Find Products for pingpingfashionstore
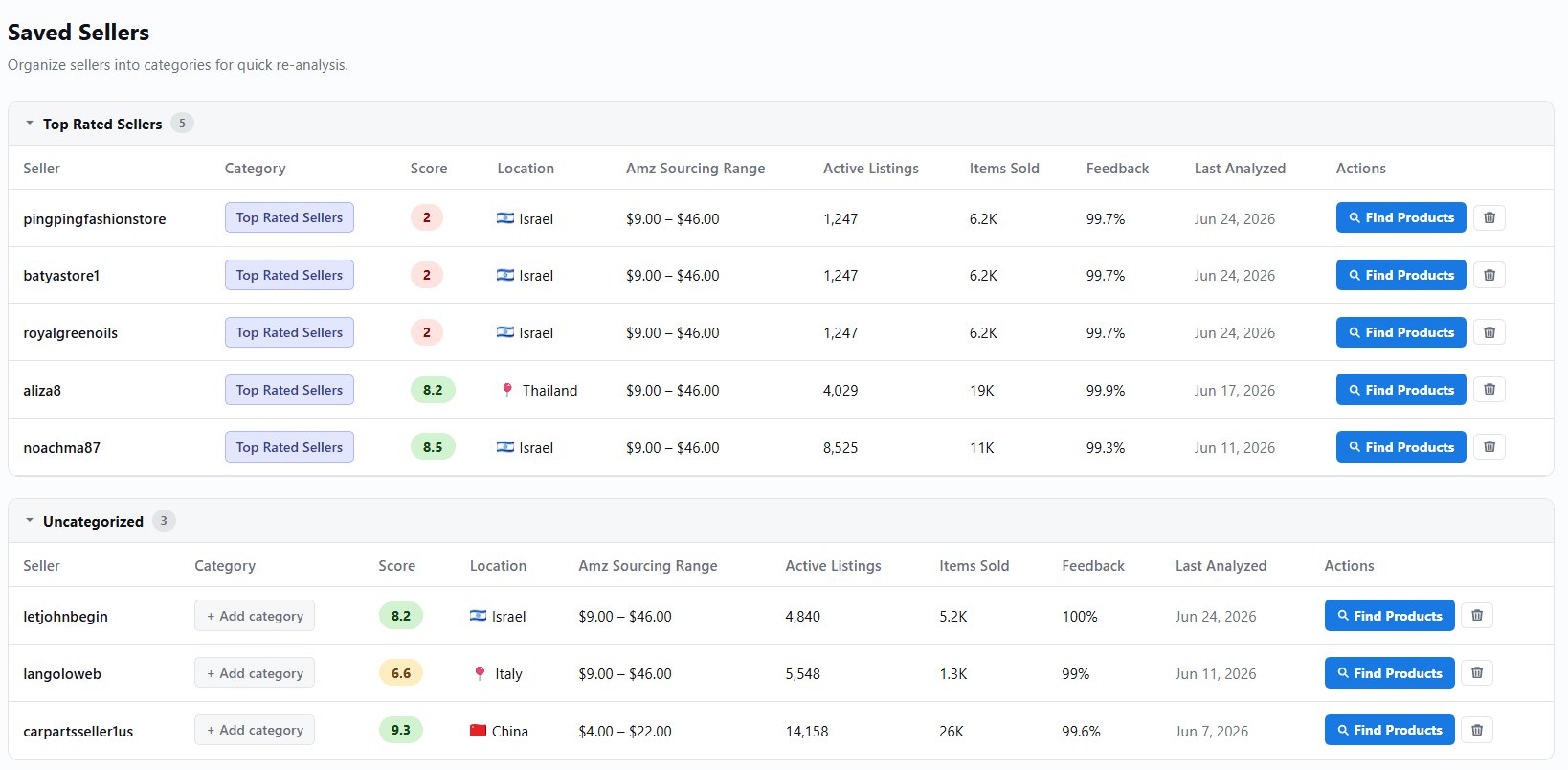1568x770 pixels. click(x=1400, y=217)
